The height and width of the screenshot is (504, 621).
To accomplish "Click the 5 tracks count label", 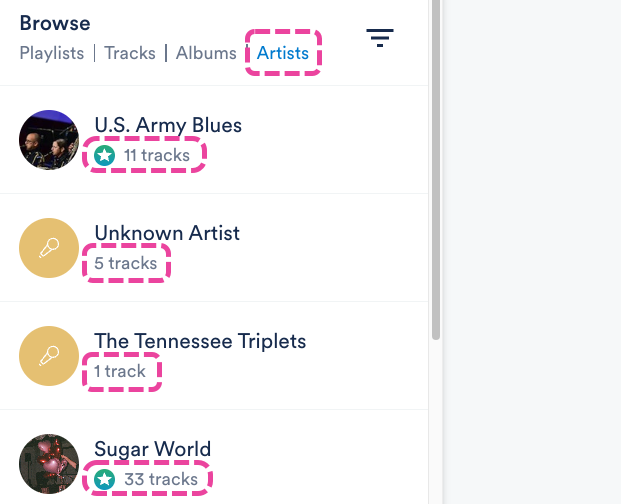I will tap(126, 264).
